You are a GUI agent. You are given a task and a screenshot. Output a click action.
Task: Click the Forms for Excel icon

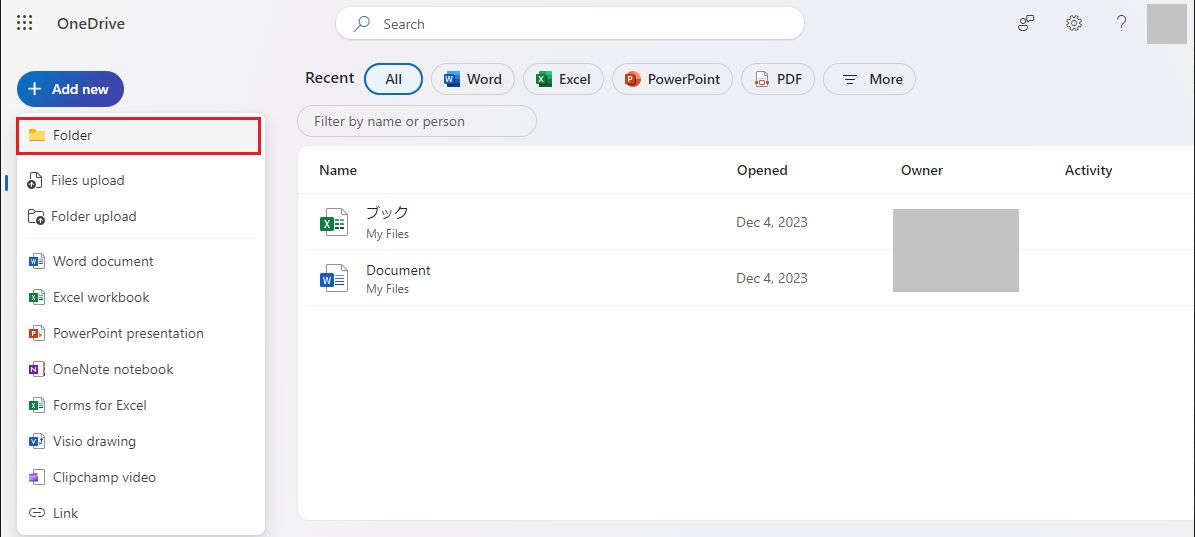37,405
